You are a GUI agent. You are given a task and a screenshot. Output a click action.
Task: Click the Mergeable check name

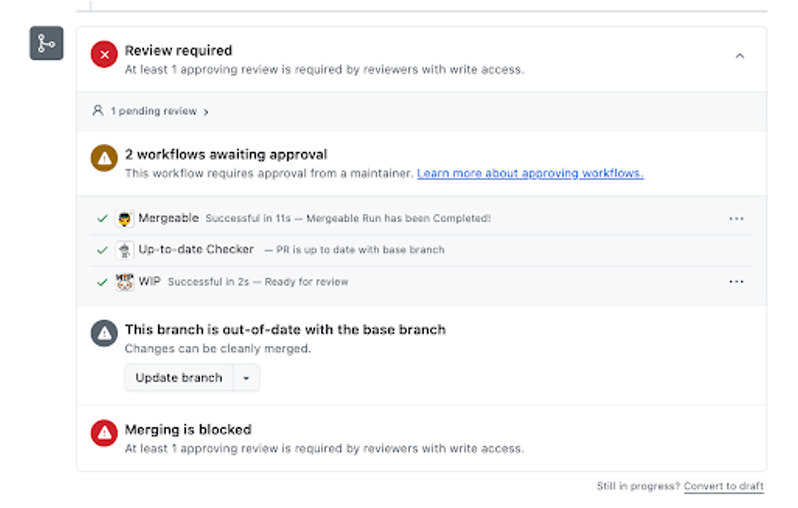168,219
